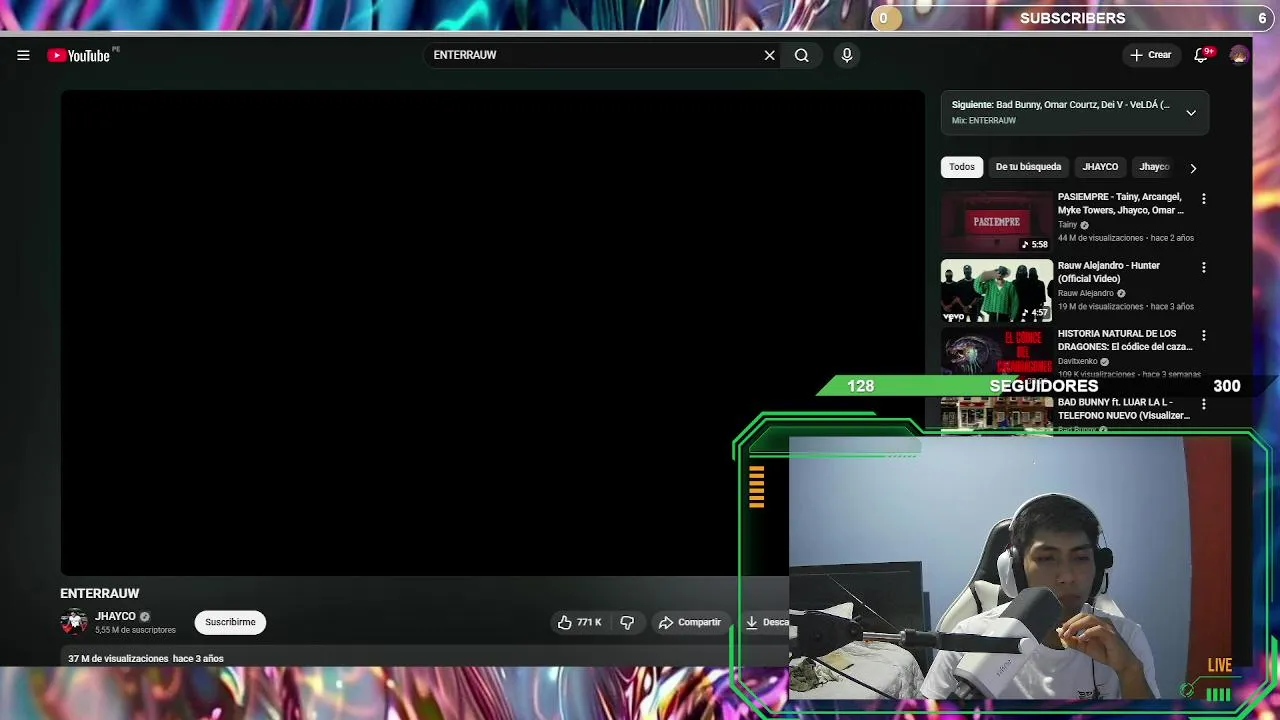Open the Crear create menu
1280x720 pixels.
click(1150, 55)
